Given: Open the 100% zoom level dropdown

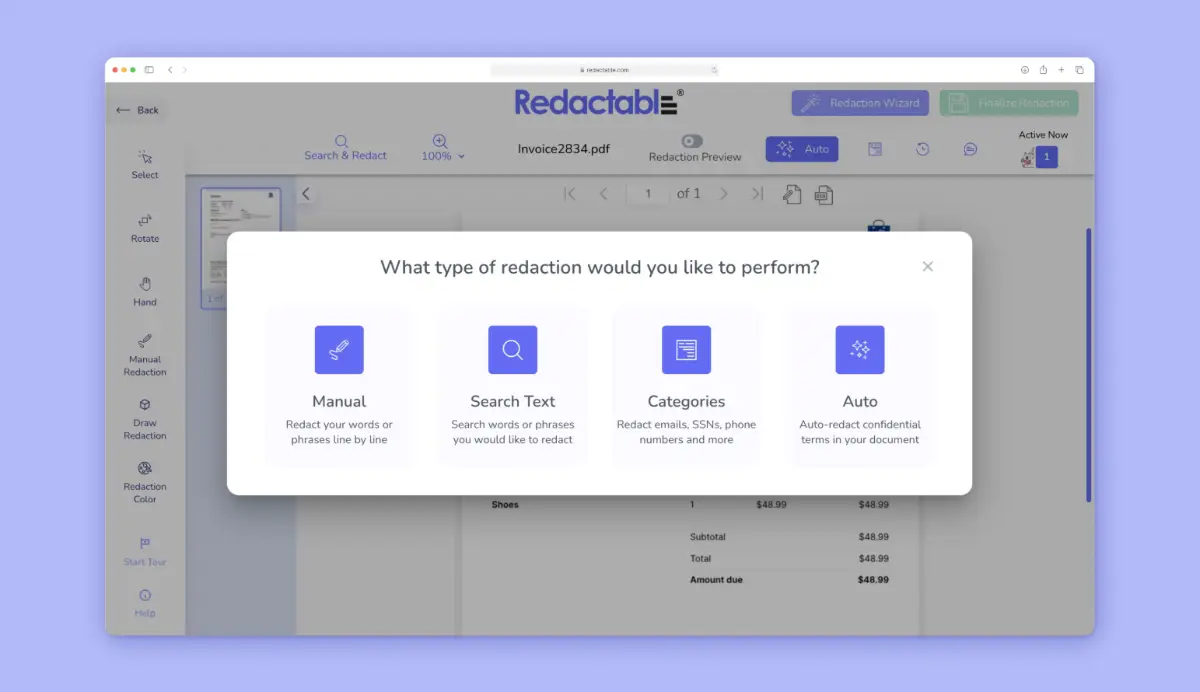Looking at the screenshot, I should pyautogui.click(x=442, y=148).
